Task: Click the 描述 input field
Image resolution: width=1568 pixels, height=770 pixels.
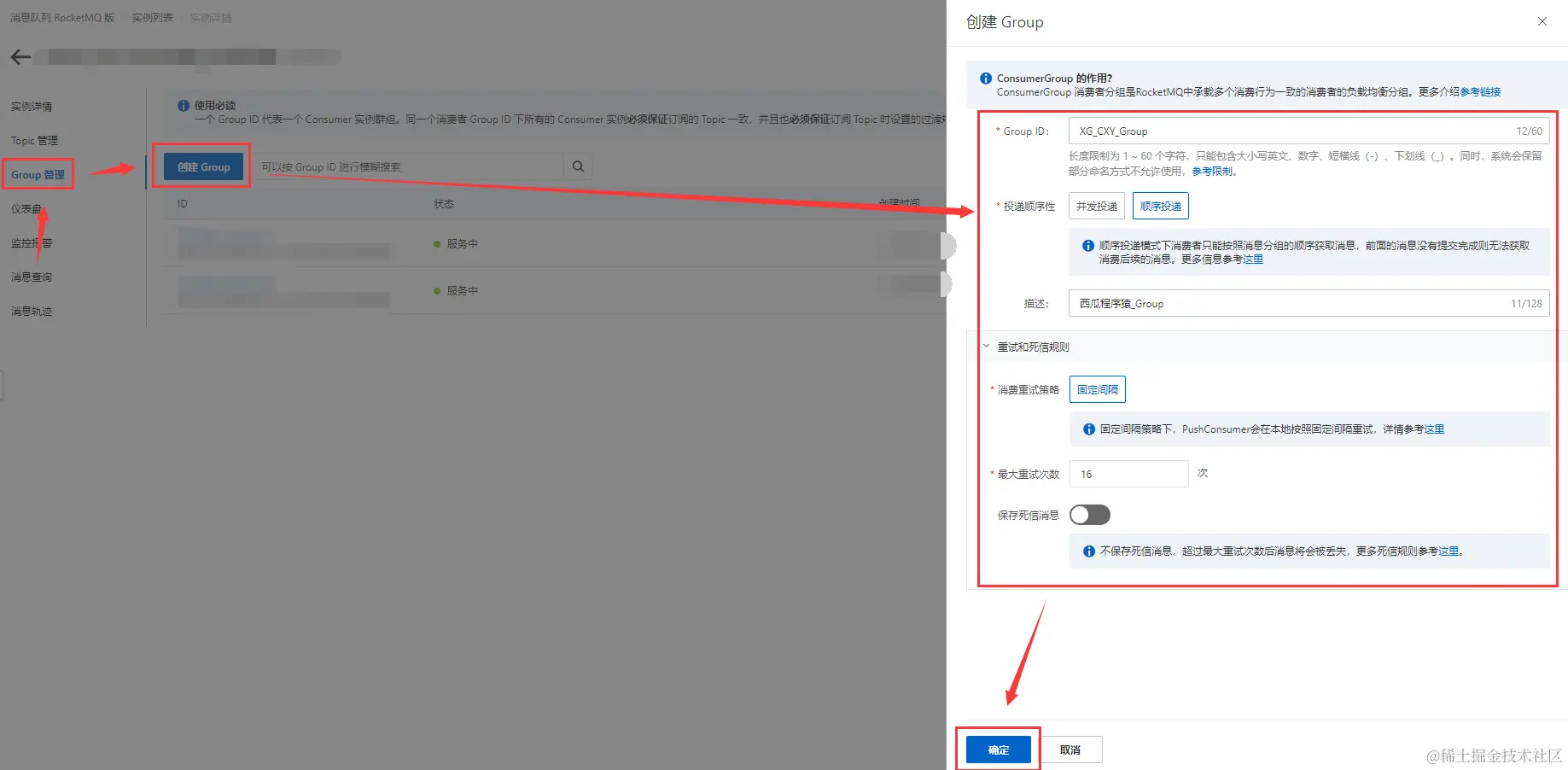Action: tap(1309, 303)
